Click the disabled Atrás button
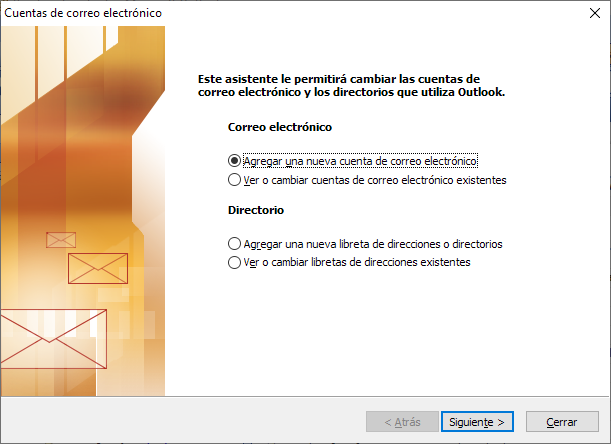The image size is (611, 444). [x=402, y=422]
